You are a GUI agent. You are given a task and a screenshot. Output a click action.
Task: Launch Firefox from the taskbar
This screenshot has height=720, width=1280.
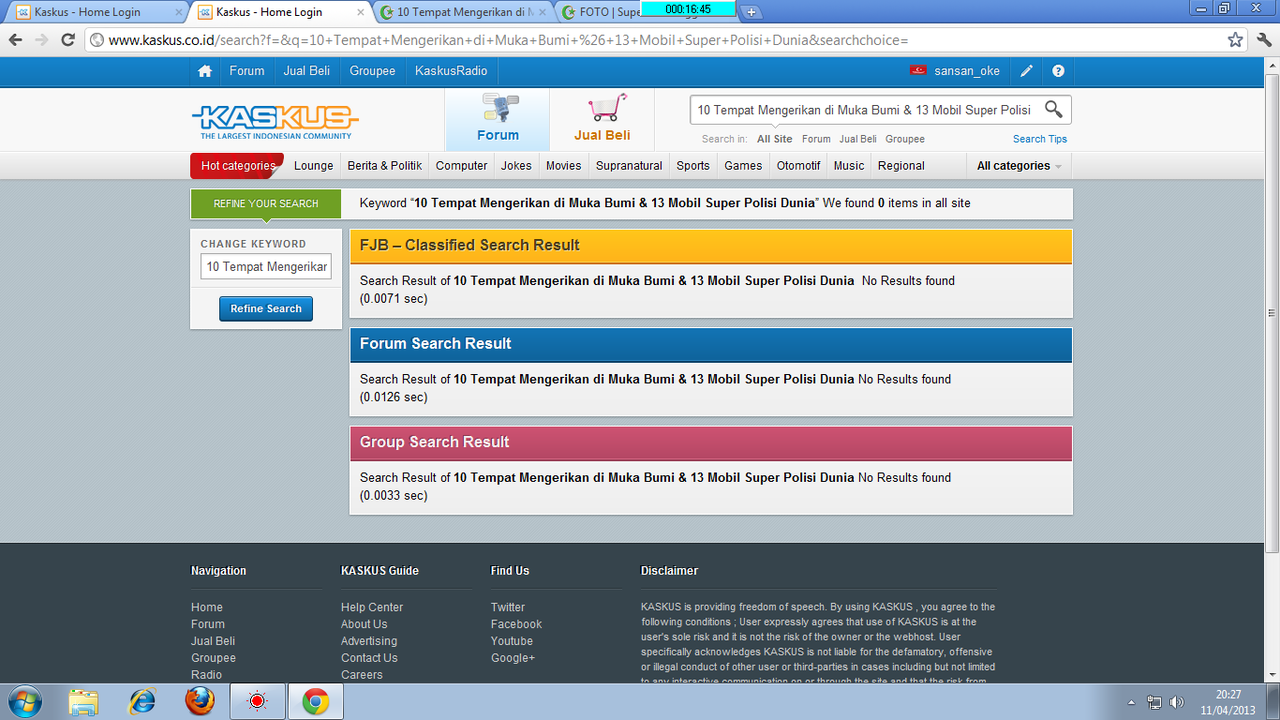click(x=200, y=702)
